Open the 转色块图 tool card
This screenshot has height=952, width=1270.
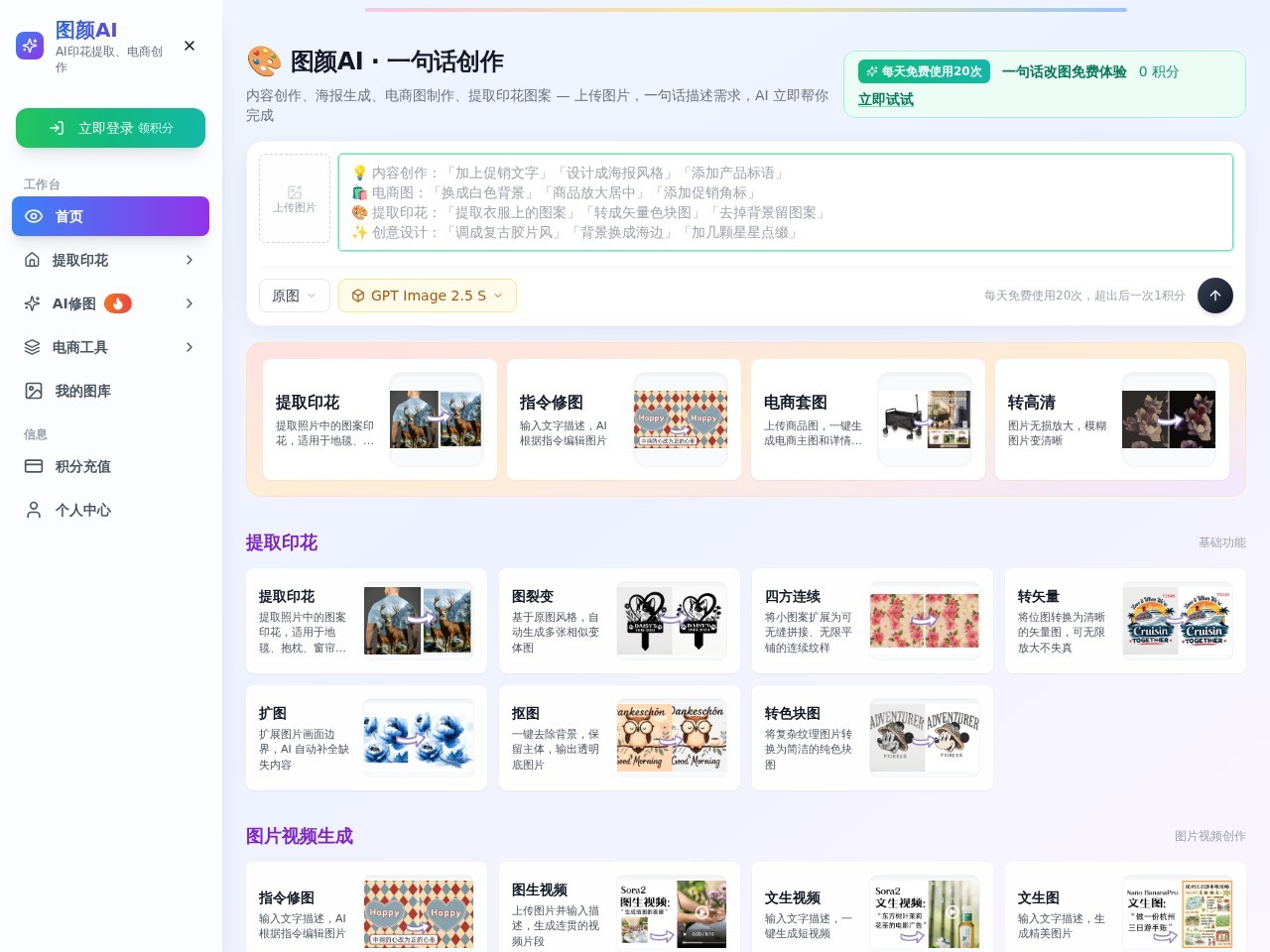click(x=872, y=738)
